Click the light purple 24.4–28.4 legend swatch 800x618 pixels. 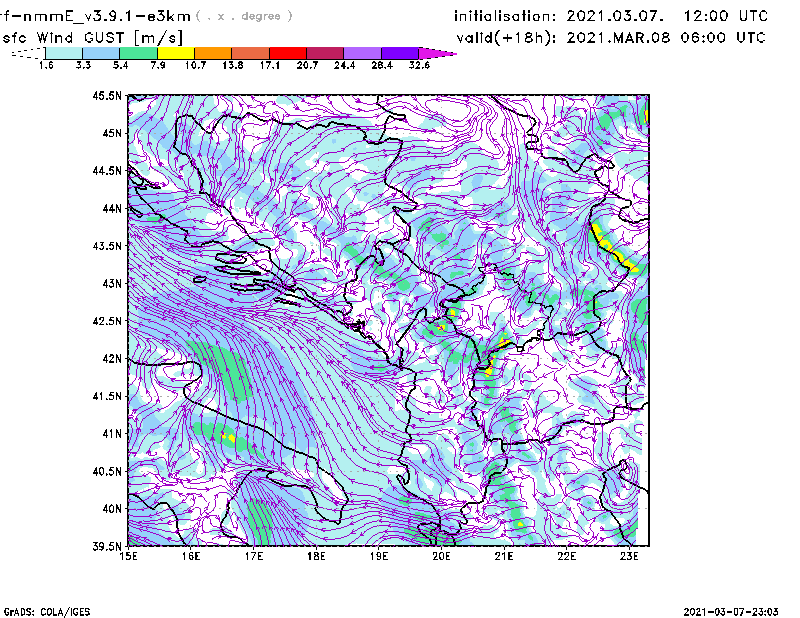[x=362, y=53]
